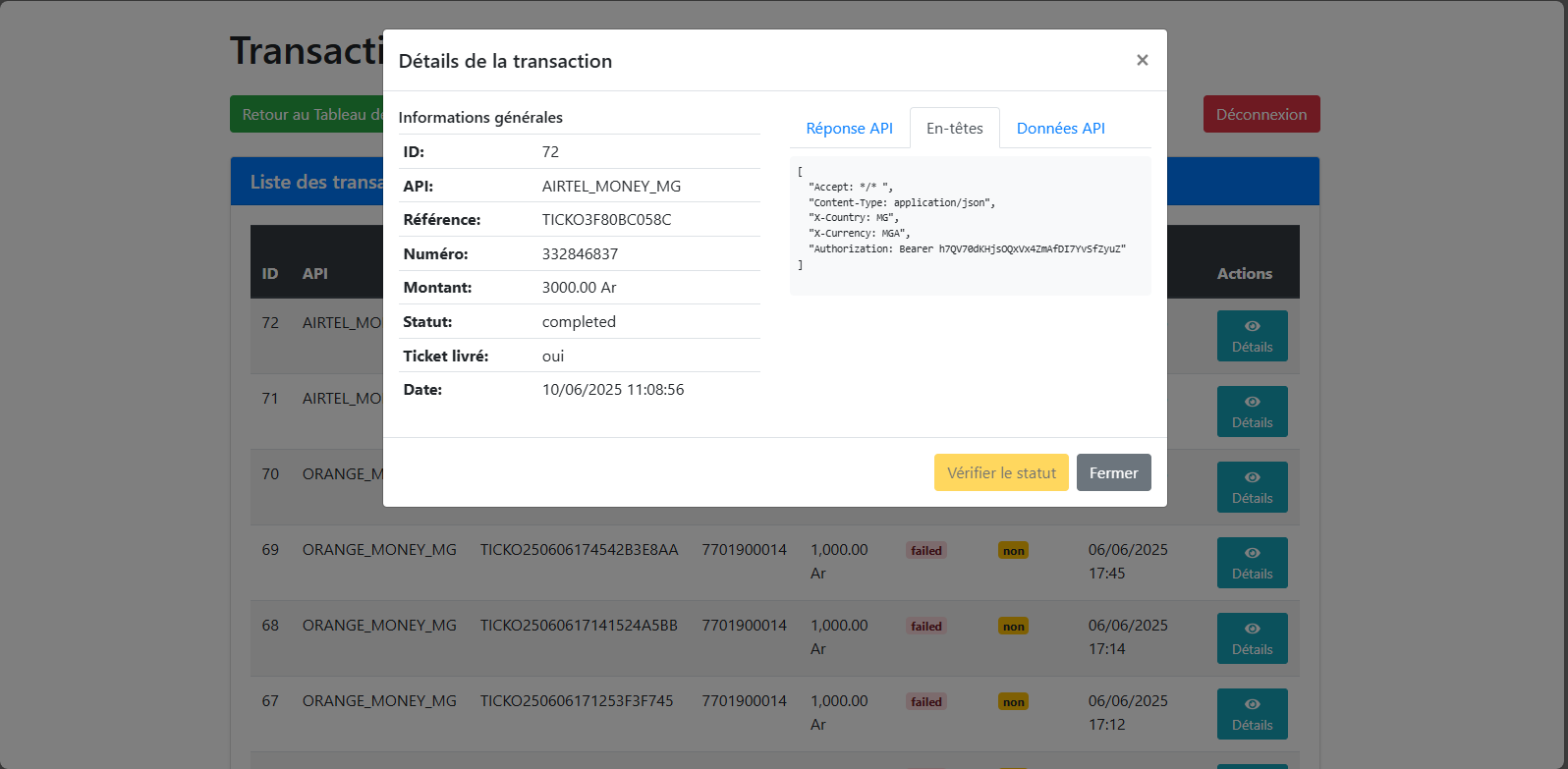Click the Actions column header

click(x=1244, y=274)
